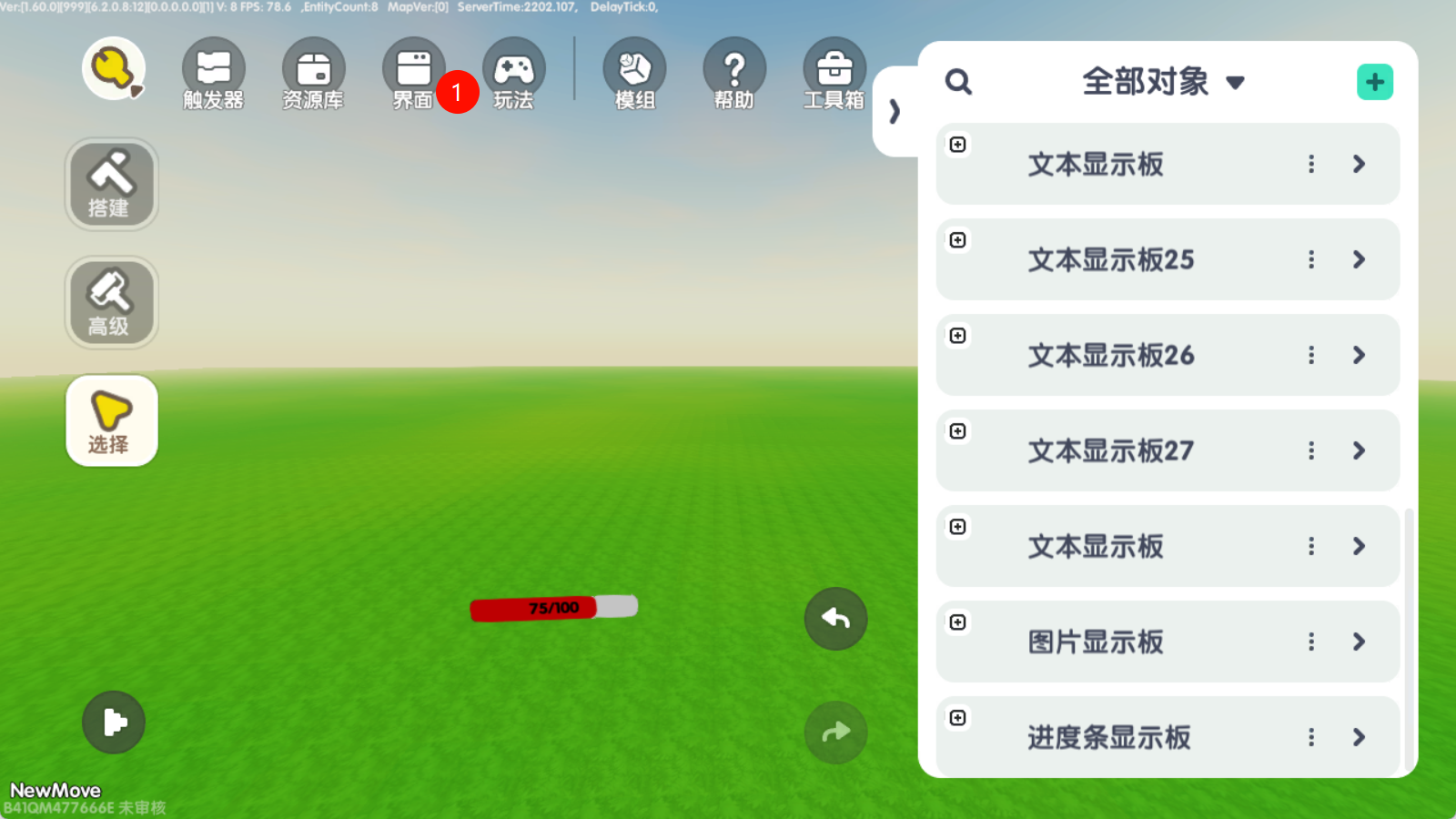Select the 文本显示板27 row label

click(1111, 451)
